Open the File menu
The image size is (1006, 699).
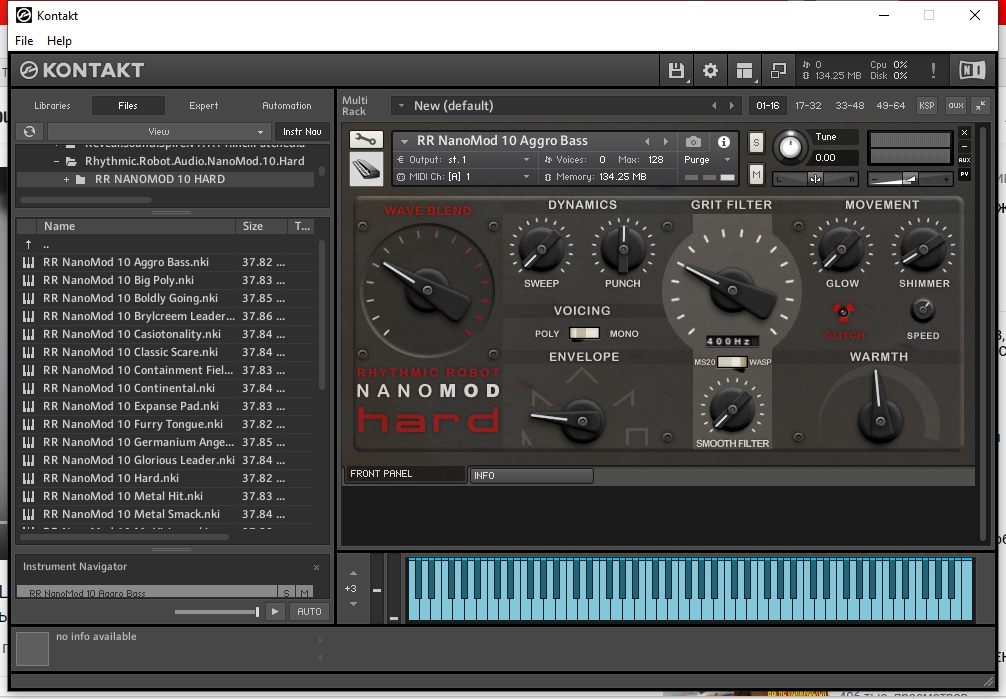point(24,40)
